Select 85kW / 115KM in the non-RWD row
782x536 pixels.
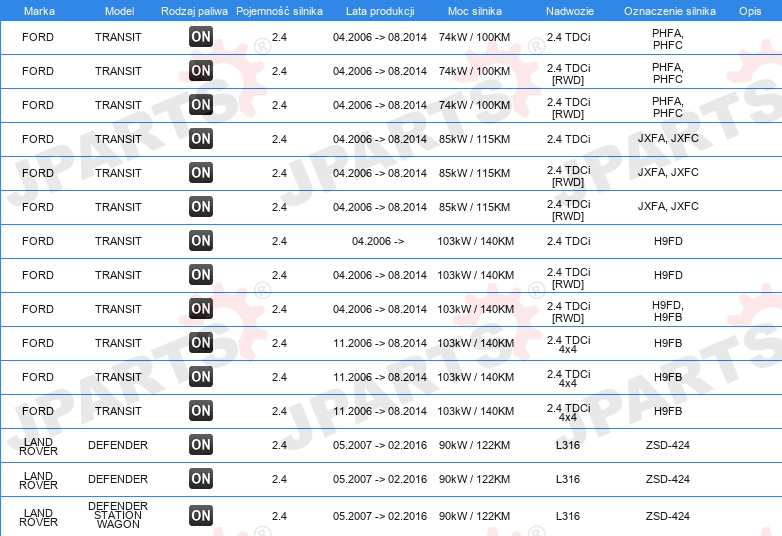(x=474, y=139)
